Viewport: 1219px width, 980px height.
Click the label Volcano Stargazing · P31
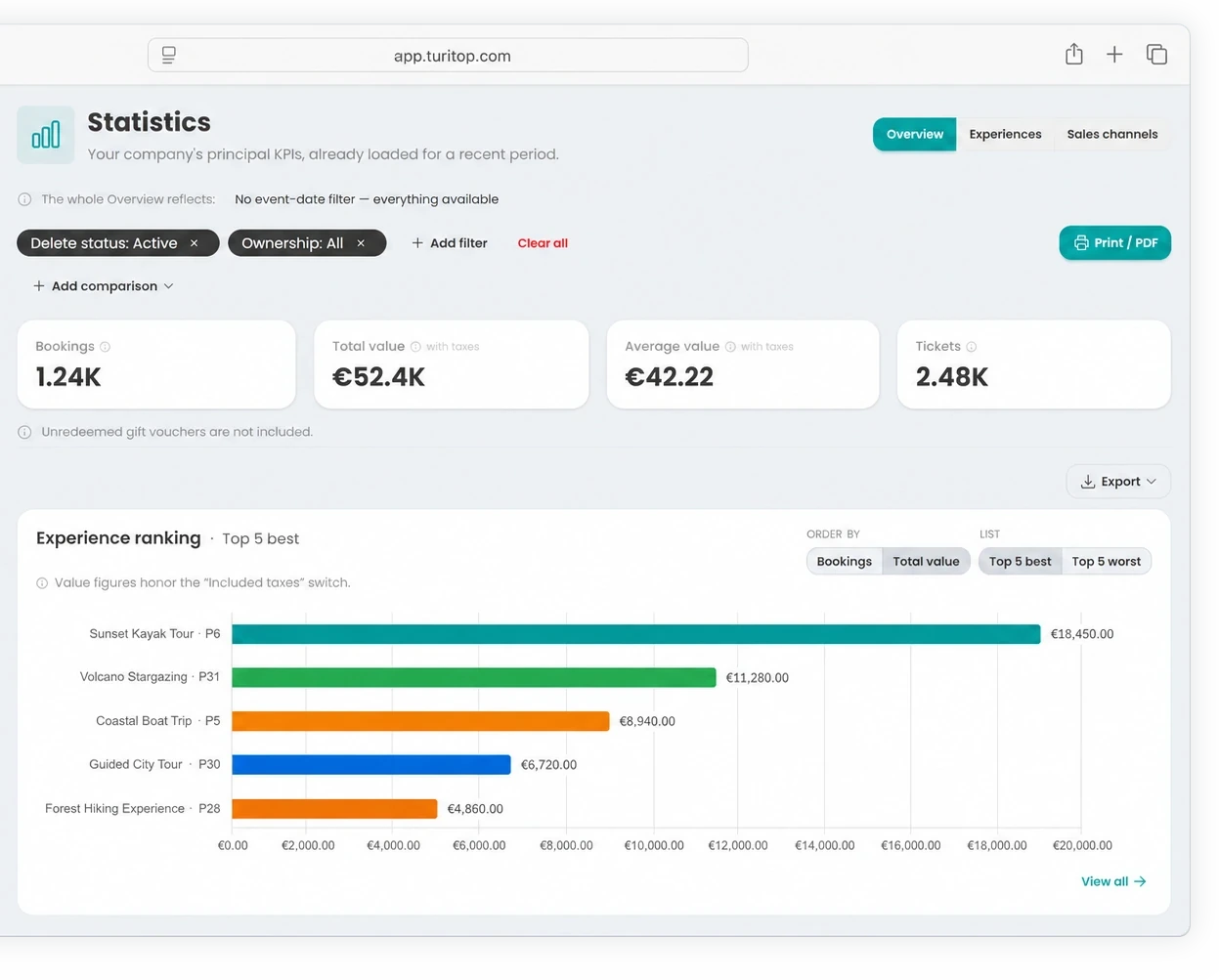click(150, 677)
